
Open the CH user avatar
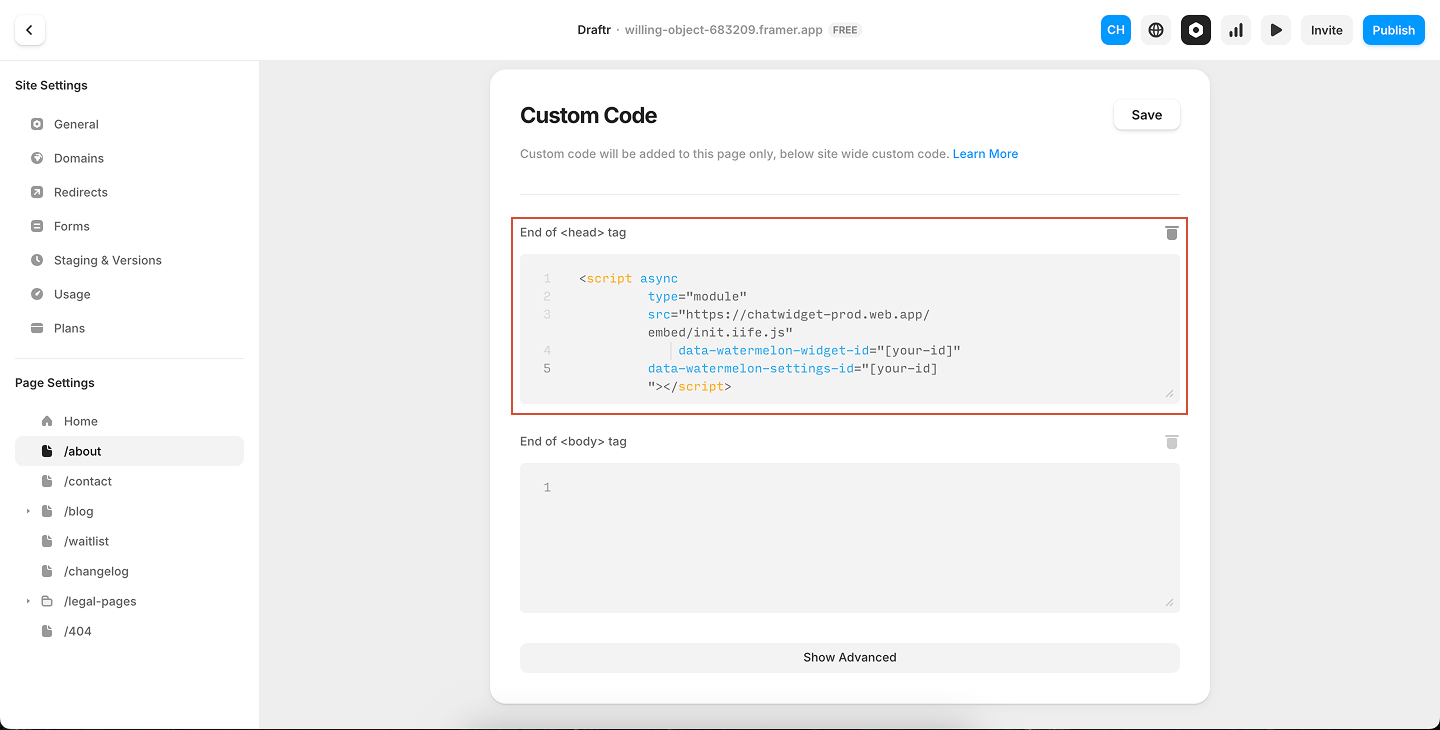pyautogui.click(x=1116, y=30)
